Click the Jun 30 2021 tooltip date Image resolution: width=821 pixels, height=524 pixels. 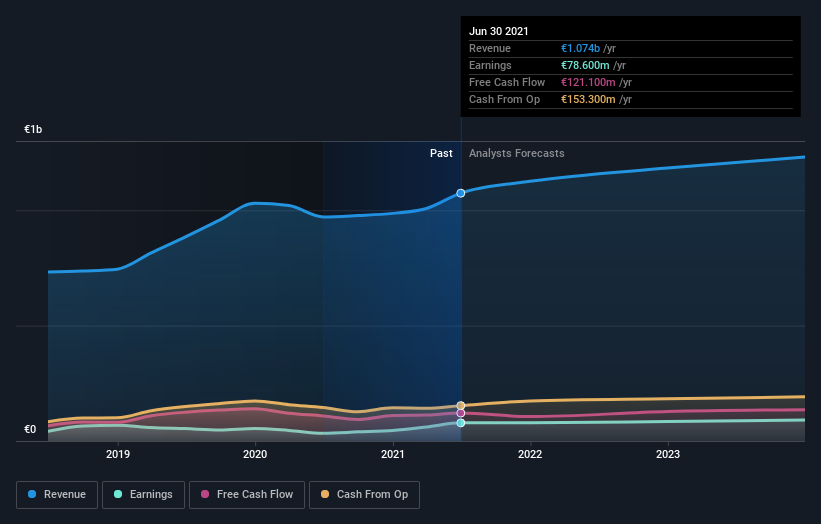pos(498,31)
